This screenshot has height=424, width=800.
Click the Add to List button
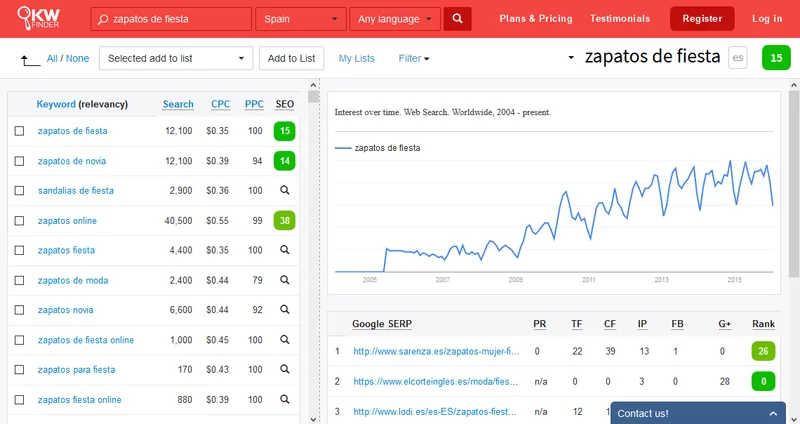coord(291,58)
